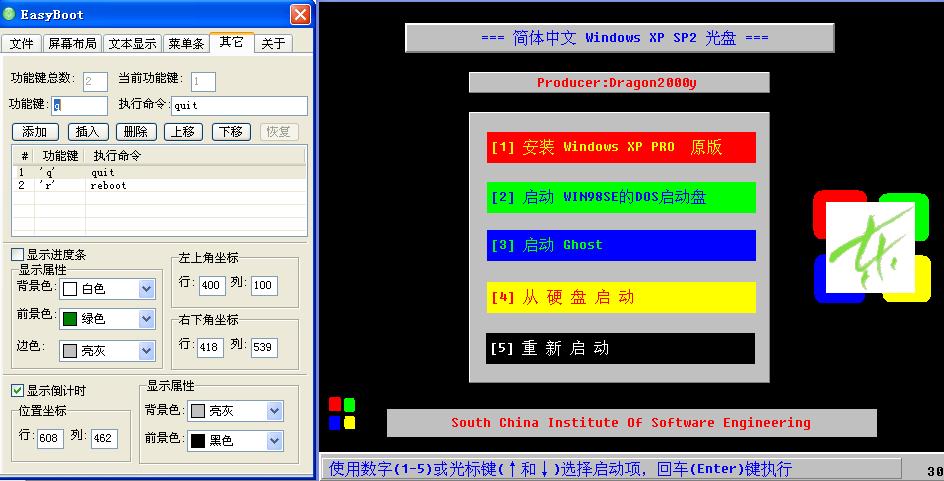Click the 插入 button
Image resolution: width=944 pixels, height=481 pixels.
88,132
